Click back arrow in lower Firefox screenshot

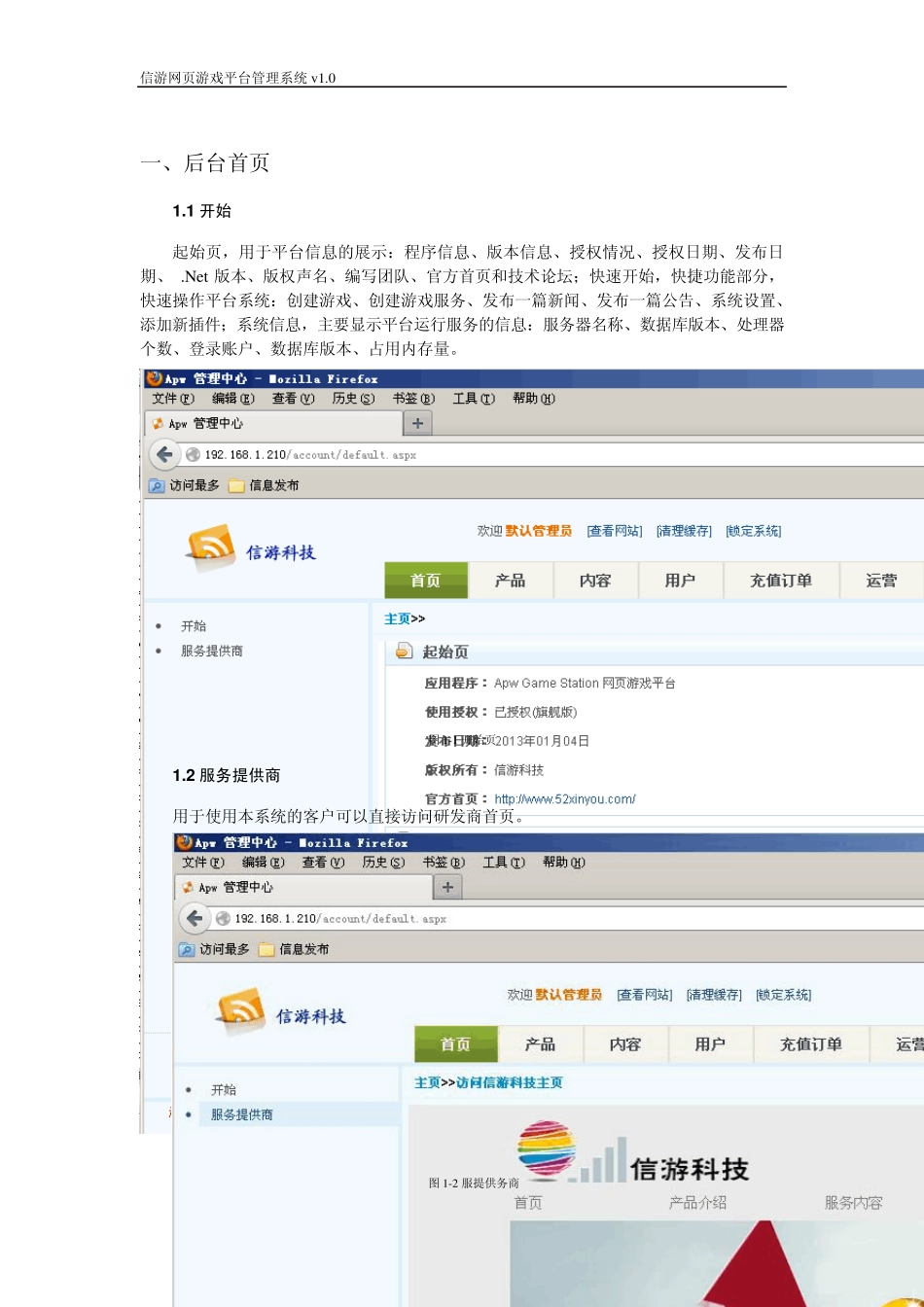point(195,918)
